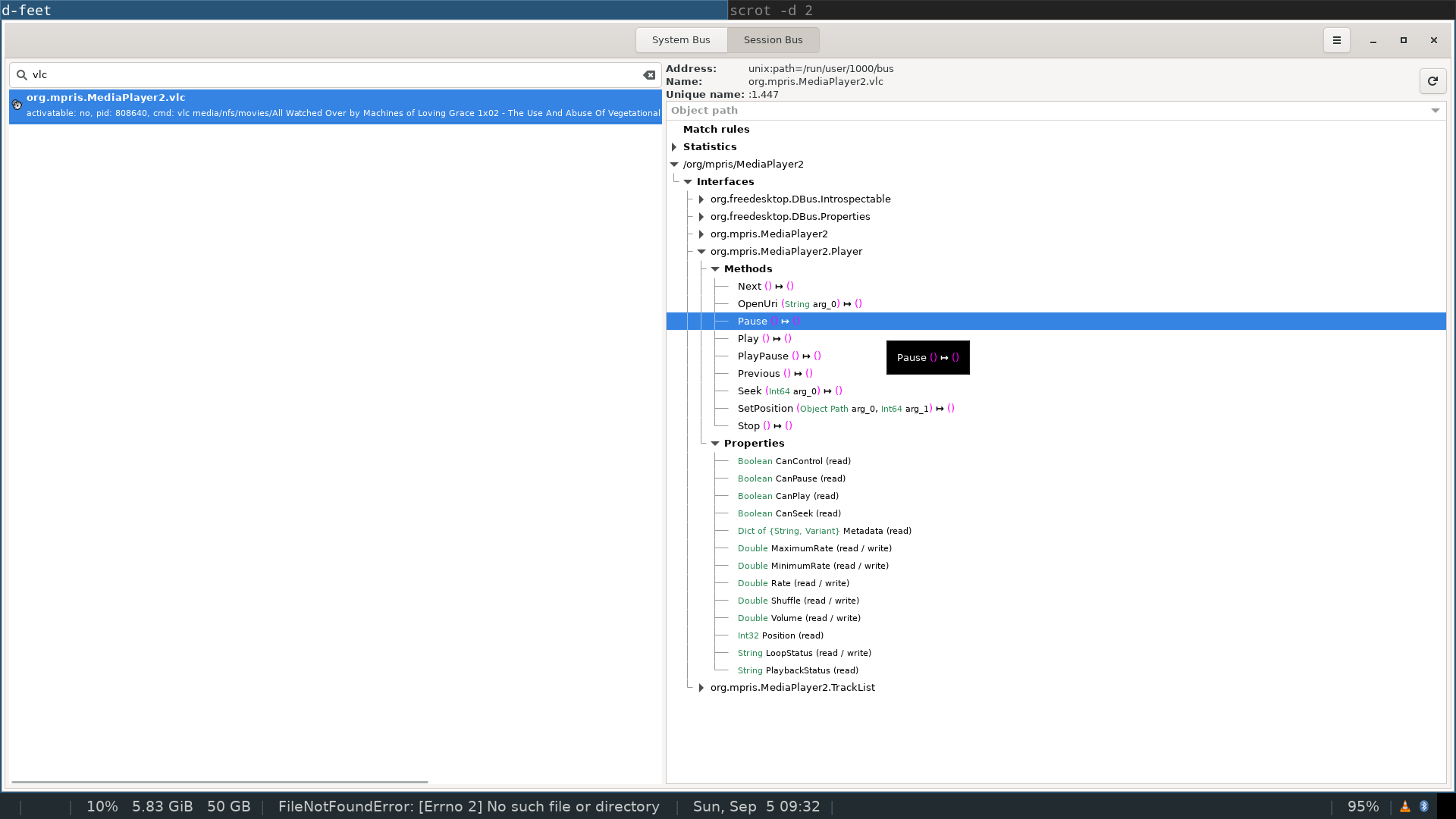Click the 50 GB disk status entry
Viewport: 1456px width, 819px height.
(x=229, y=806)
